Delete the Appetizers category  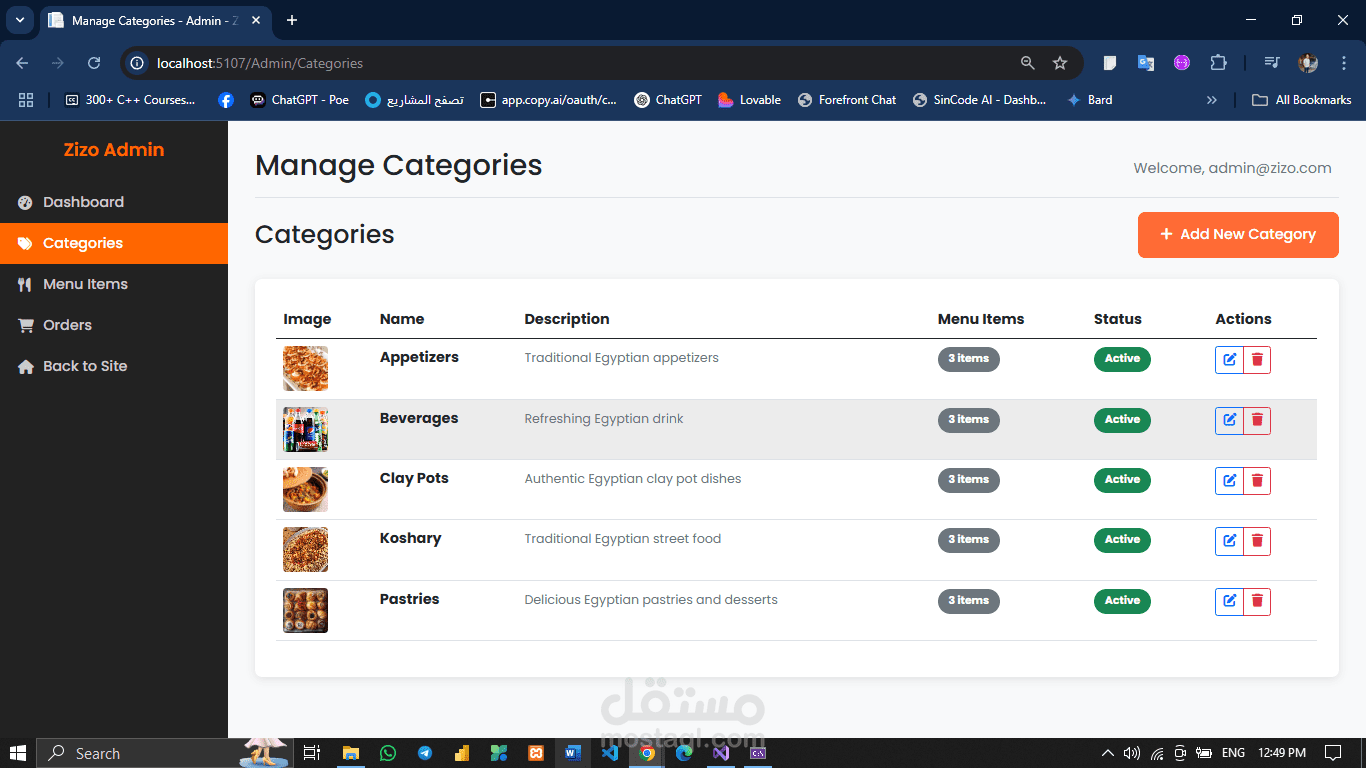click(x=1257, y=360)
